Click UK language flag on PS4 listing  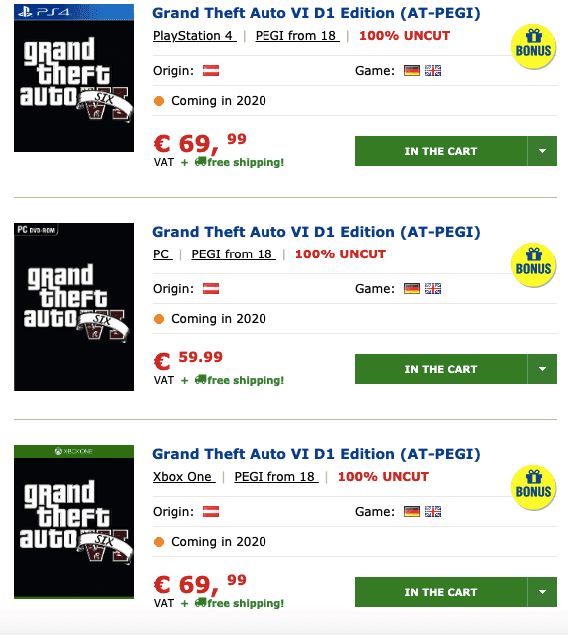(433, 71)
